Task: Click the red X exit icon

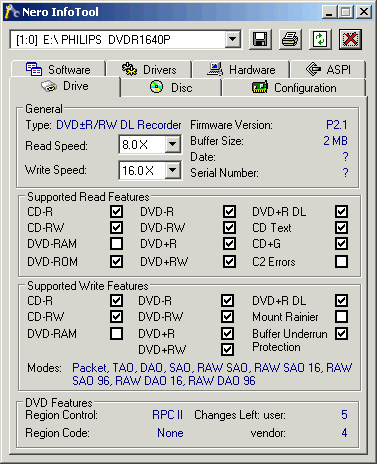Action: tap(350, 39)
